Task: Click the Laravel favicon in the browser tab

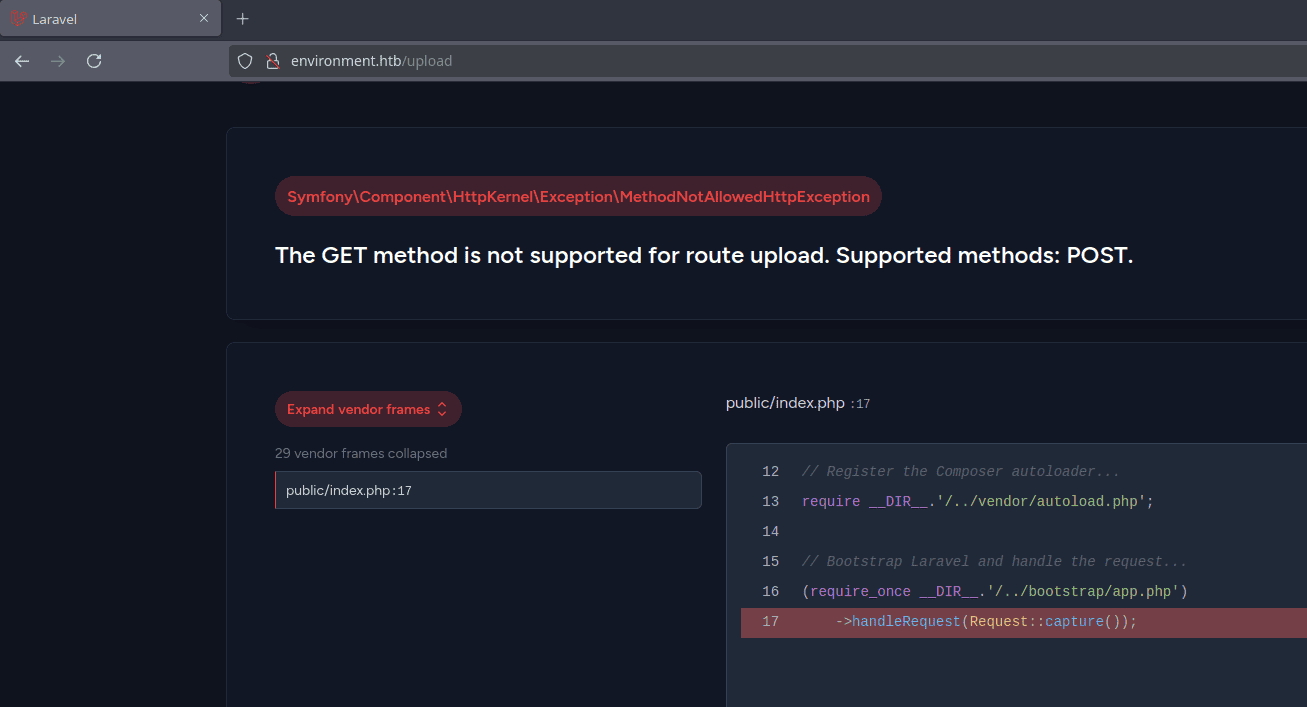Action: click(x=18, y=19)
